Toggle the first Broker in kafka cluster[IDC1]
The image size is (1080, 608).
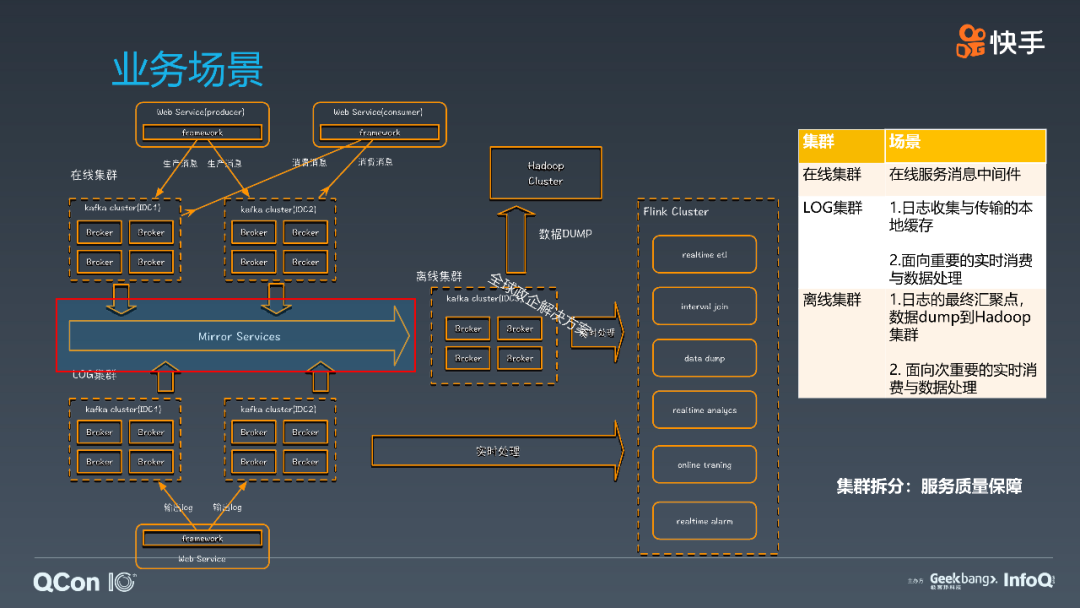98,231
